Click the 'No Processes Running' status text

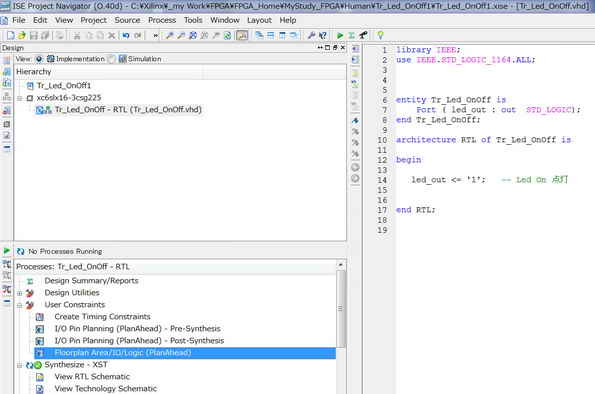point(65,252)
